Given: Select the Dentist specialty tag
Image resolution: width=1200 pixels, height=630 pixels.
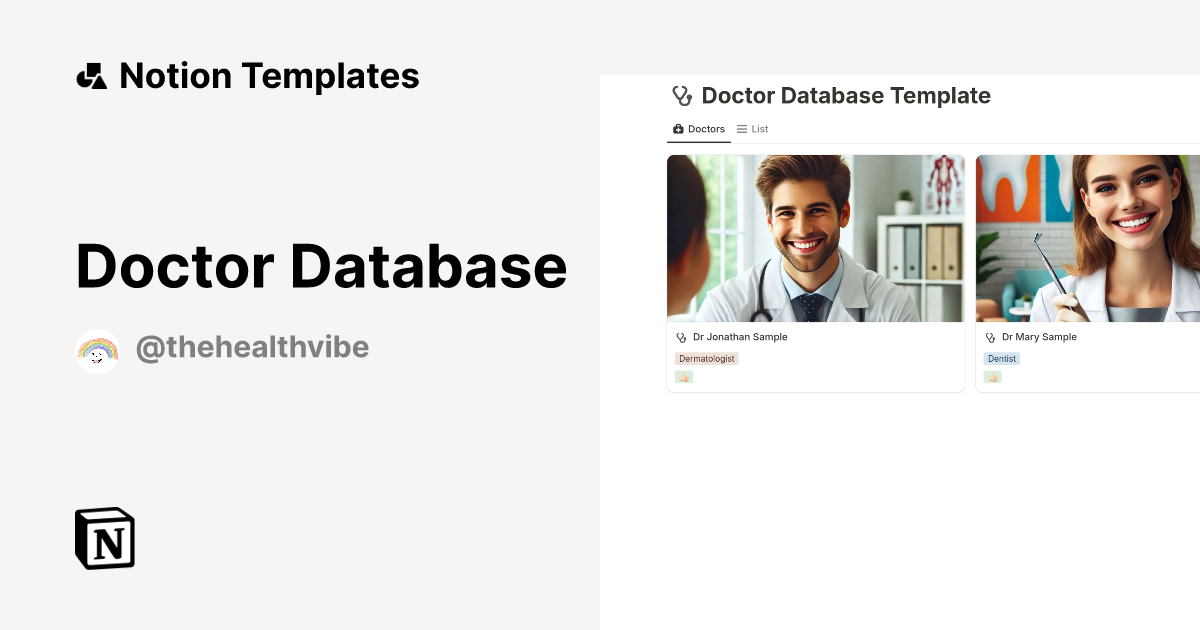Looking at the screenshot, I should coord(1002,358).
